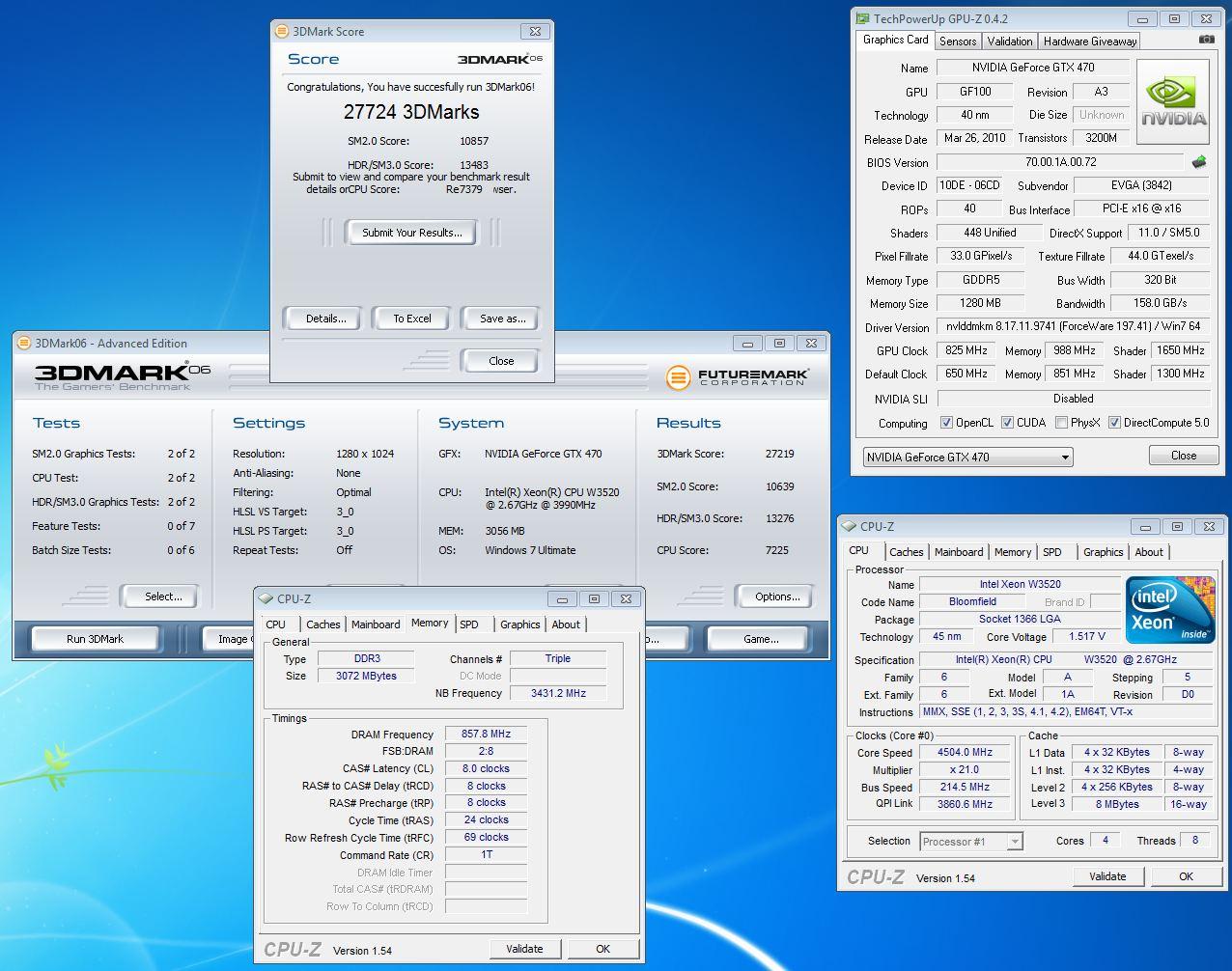Open Graphics tab in right CPU-Z window
1232x971 pixels.
pos(1103,552)
